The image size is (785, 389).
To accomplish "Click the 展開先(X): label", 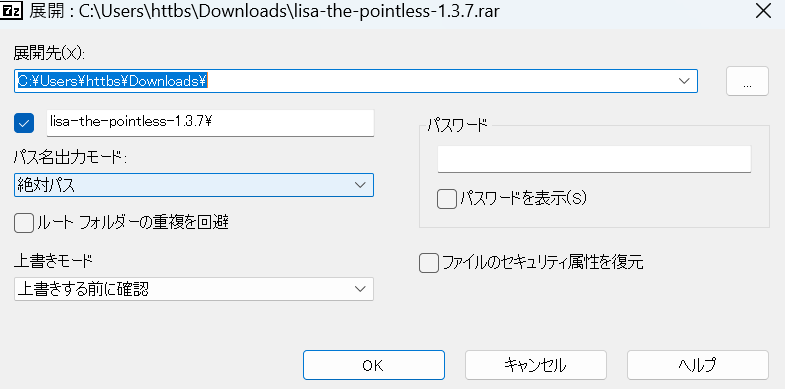I will point(50,53).
